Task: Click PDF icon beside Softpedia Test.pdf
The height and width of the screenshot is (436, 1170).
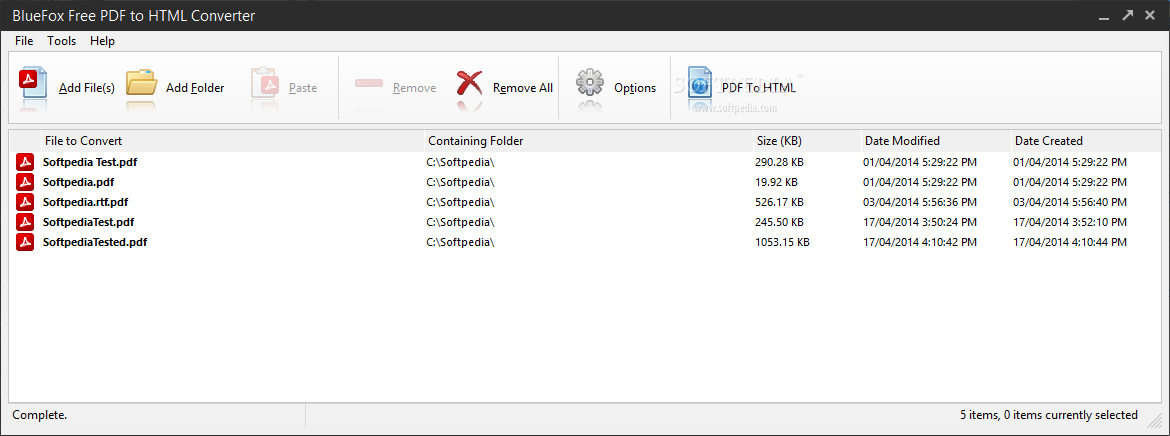Action: coord(25,162)
